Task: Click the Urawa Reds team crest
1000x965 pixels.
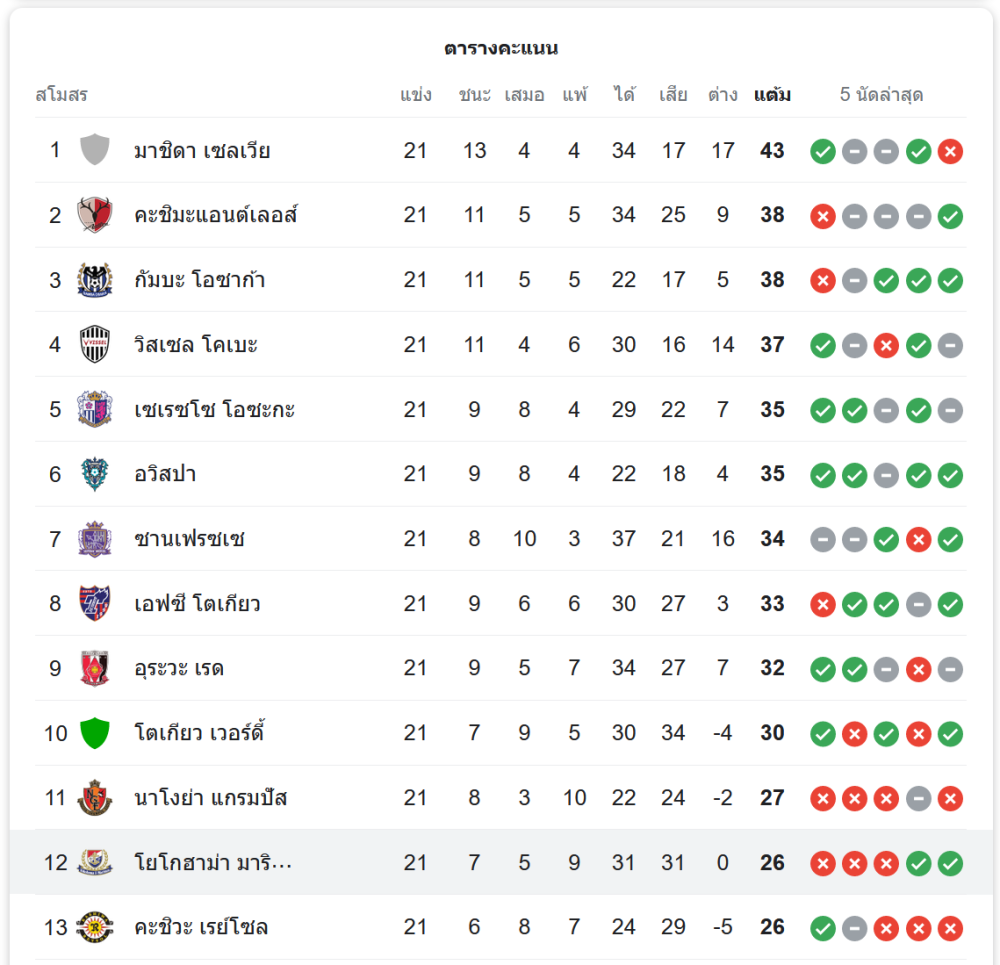Action: [x=95, y=668]
